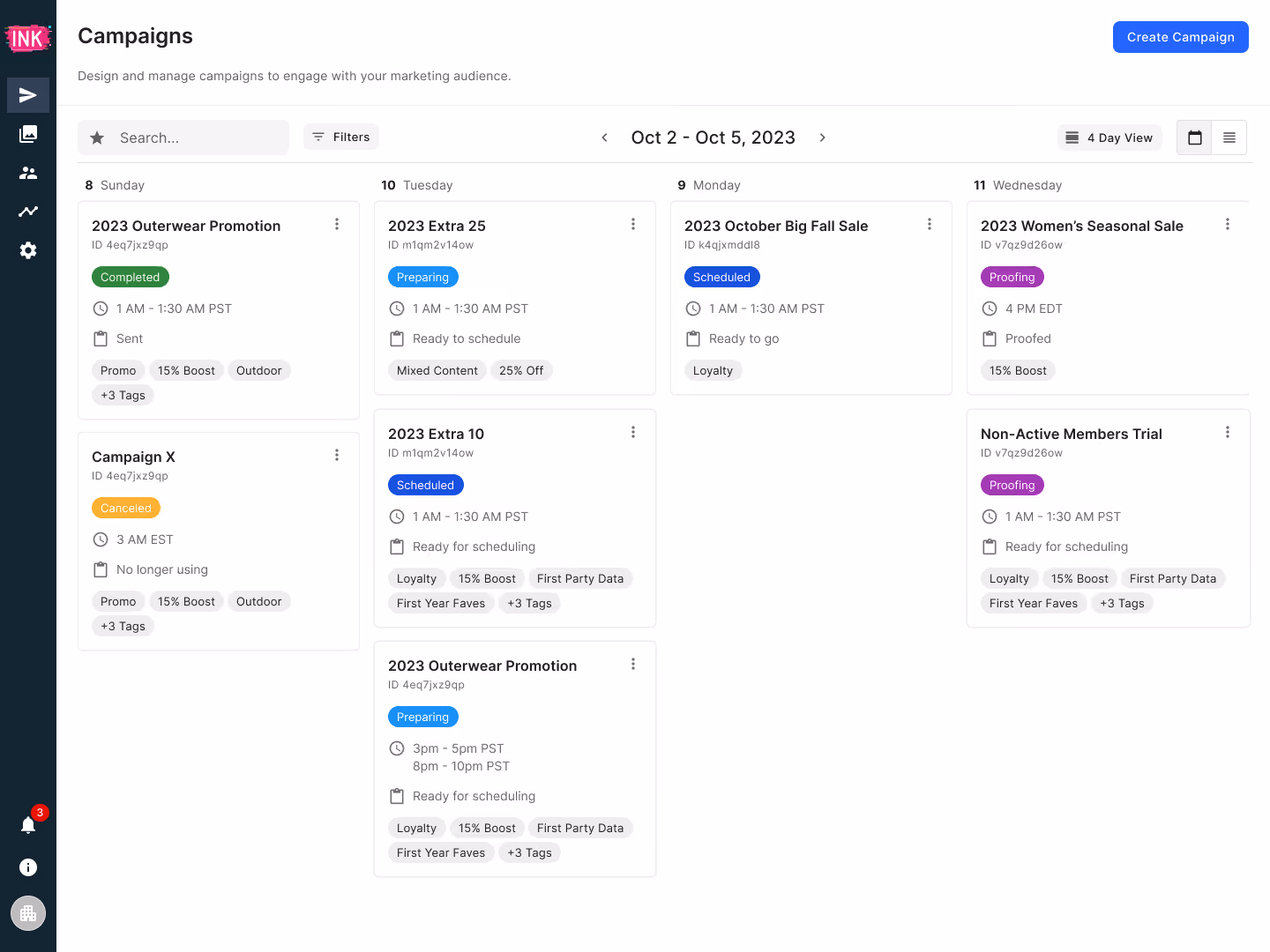Screen dimensions: 1270x952
Task: Click Preparing badge on 2023 Extra 25
Action: pos(423,277)
